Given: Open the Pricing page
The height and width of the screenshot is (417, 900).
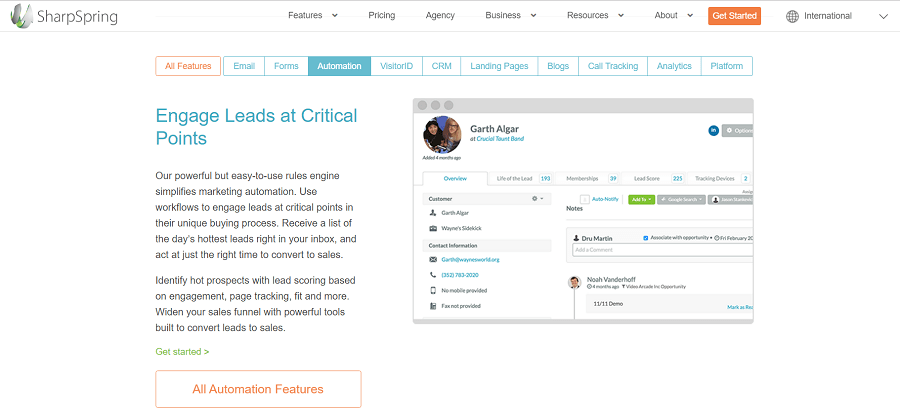Looking at the screenshot, I should 382,15.
